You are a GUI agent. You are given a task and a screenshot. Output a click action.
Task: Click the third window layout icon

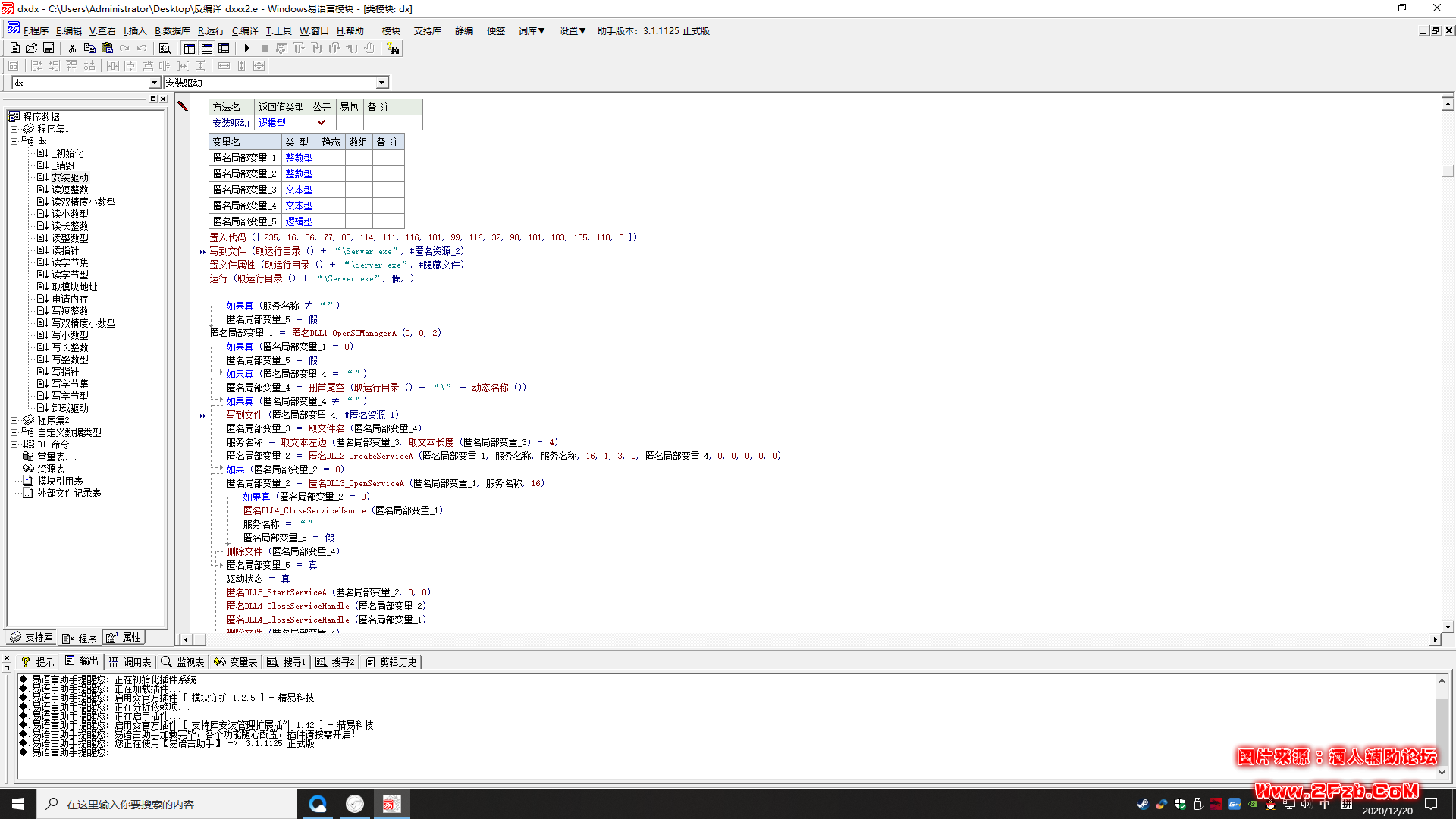224,48
